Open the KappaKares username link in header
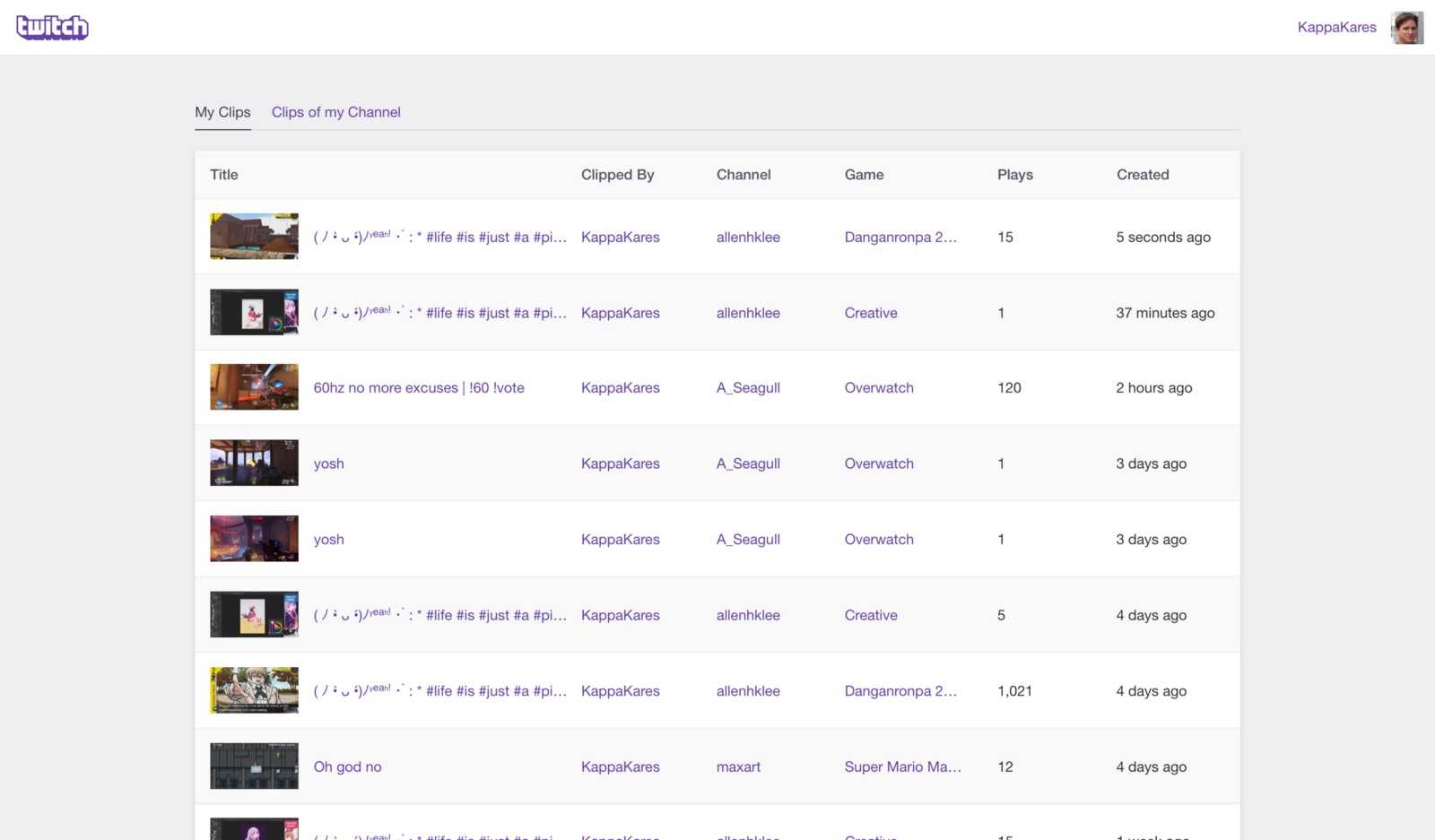The height and width of the screenshot is (840, 1435). click(x=1336, y=28)
